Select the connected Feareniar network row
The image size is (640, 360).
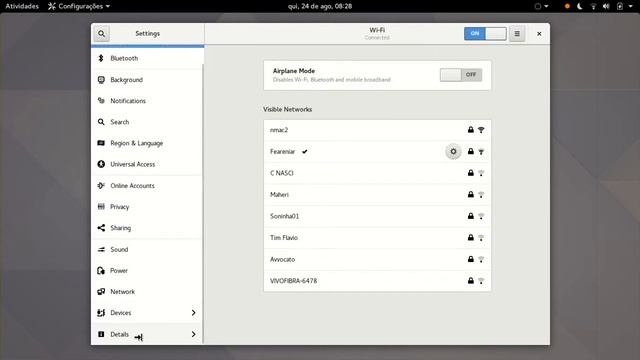(x=377, y=152)
